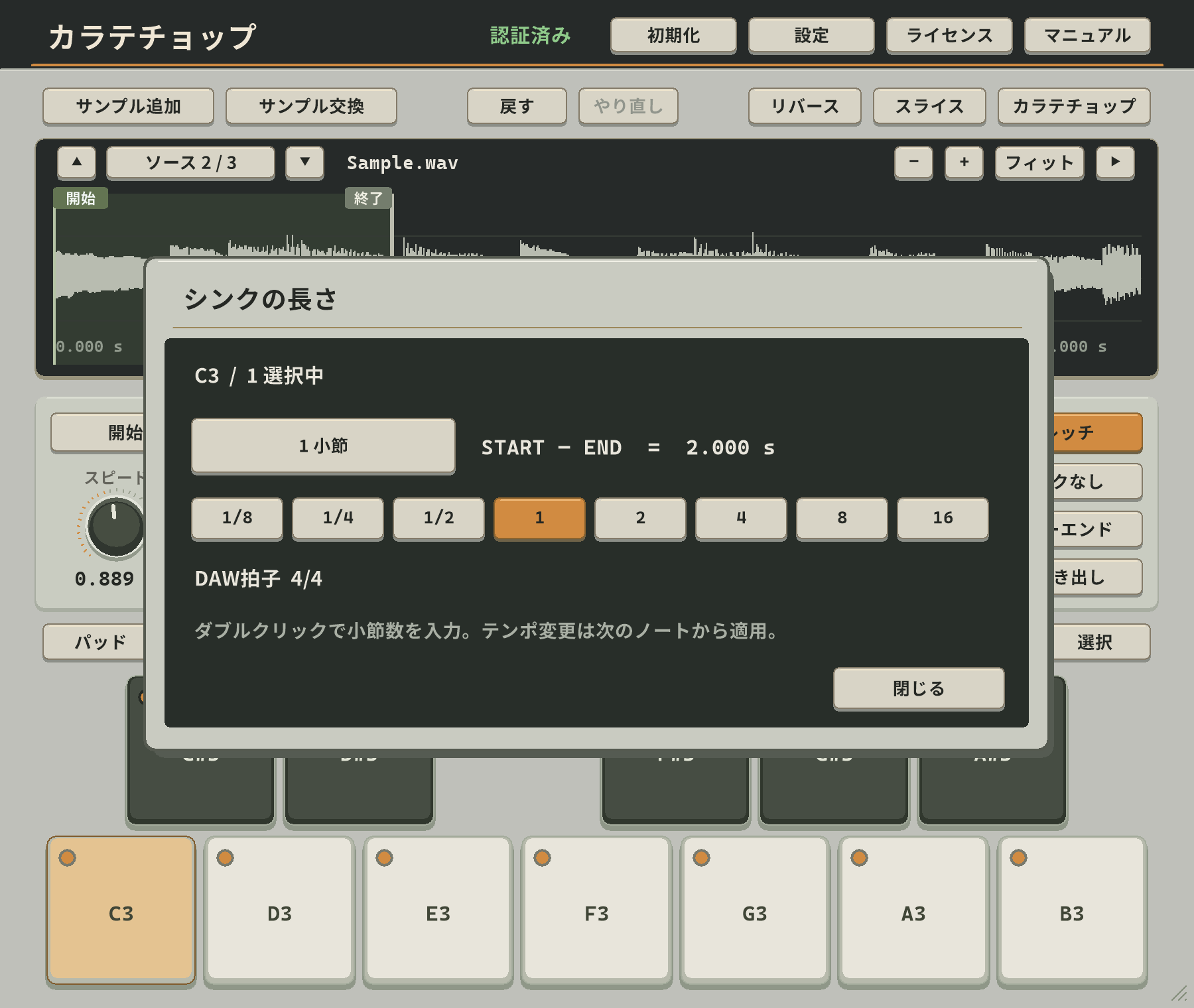Viewport: 1194px width, 1008px height.
Task: Click the 開始 start marker flag
Action: (81, 198)
